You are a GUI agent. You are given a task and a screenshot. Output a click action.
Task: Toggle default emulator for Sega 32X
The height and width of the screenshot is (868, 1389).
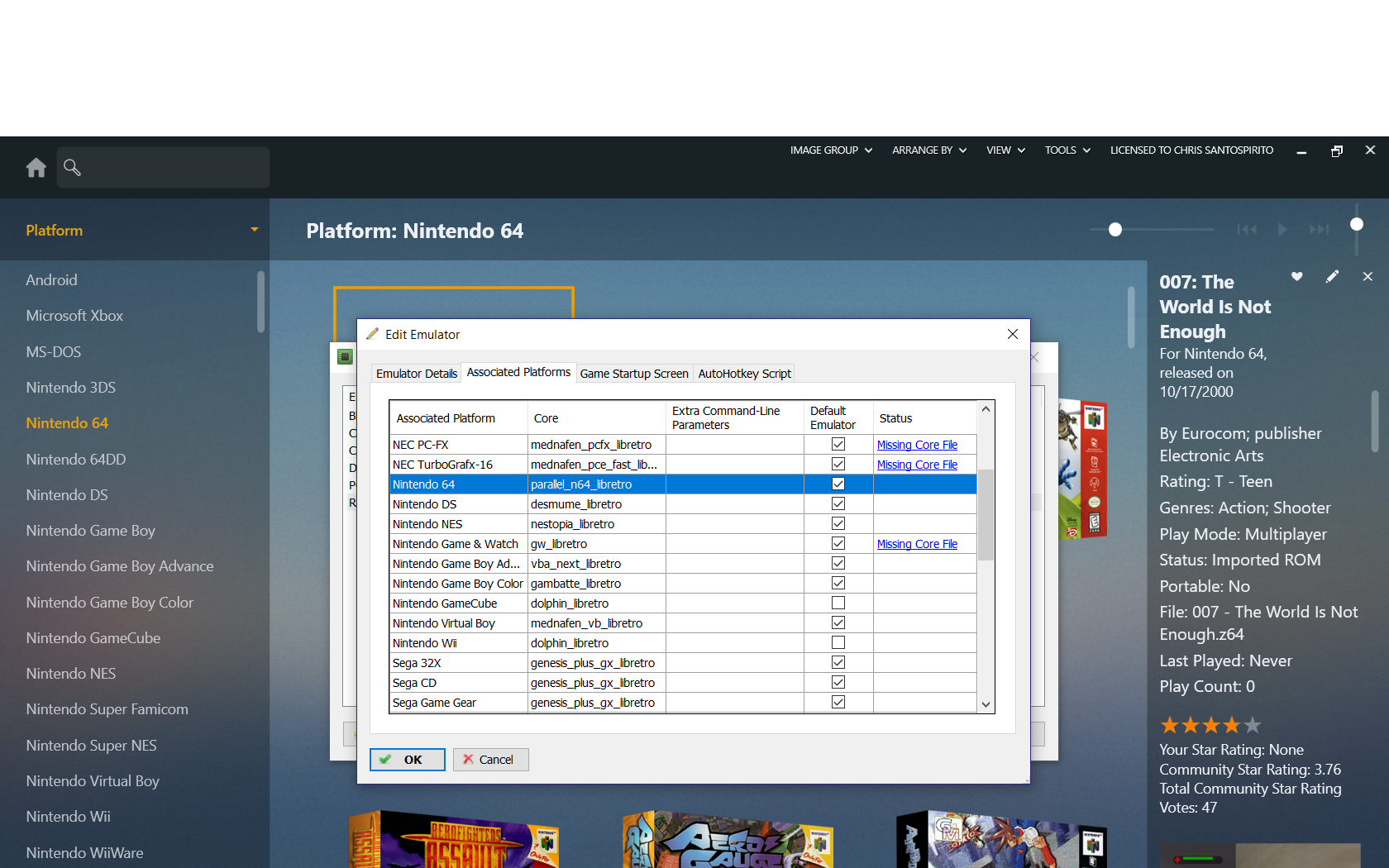tap(838, 662)
